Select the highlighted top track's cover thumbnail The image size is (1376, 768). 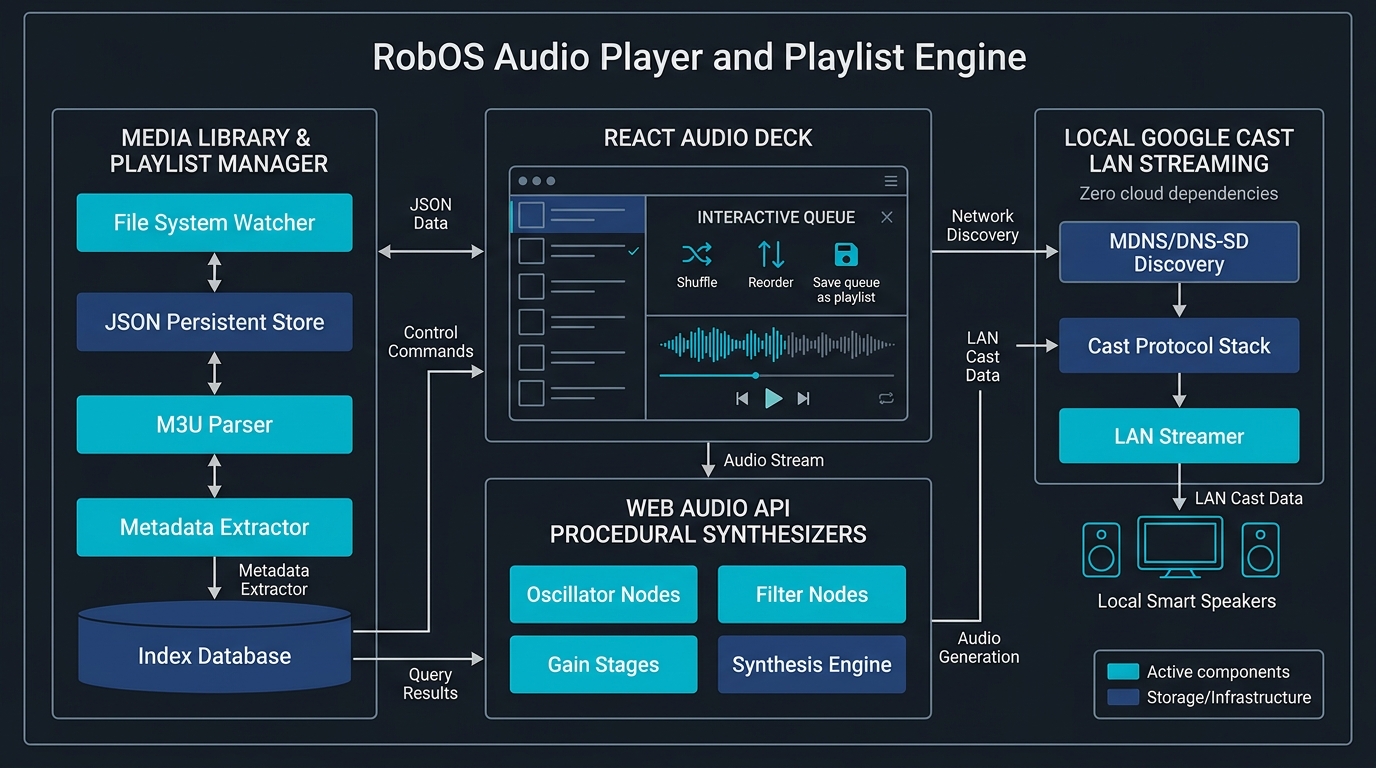pos(531,214)
